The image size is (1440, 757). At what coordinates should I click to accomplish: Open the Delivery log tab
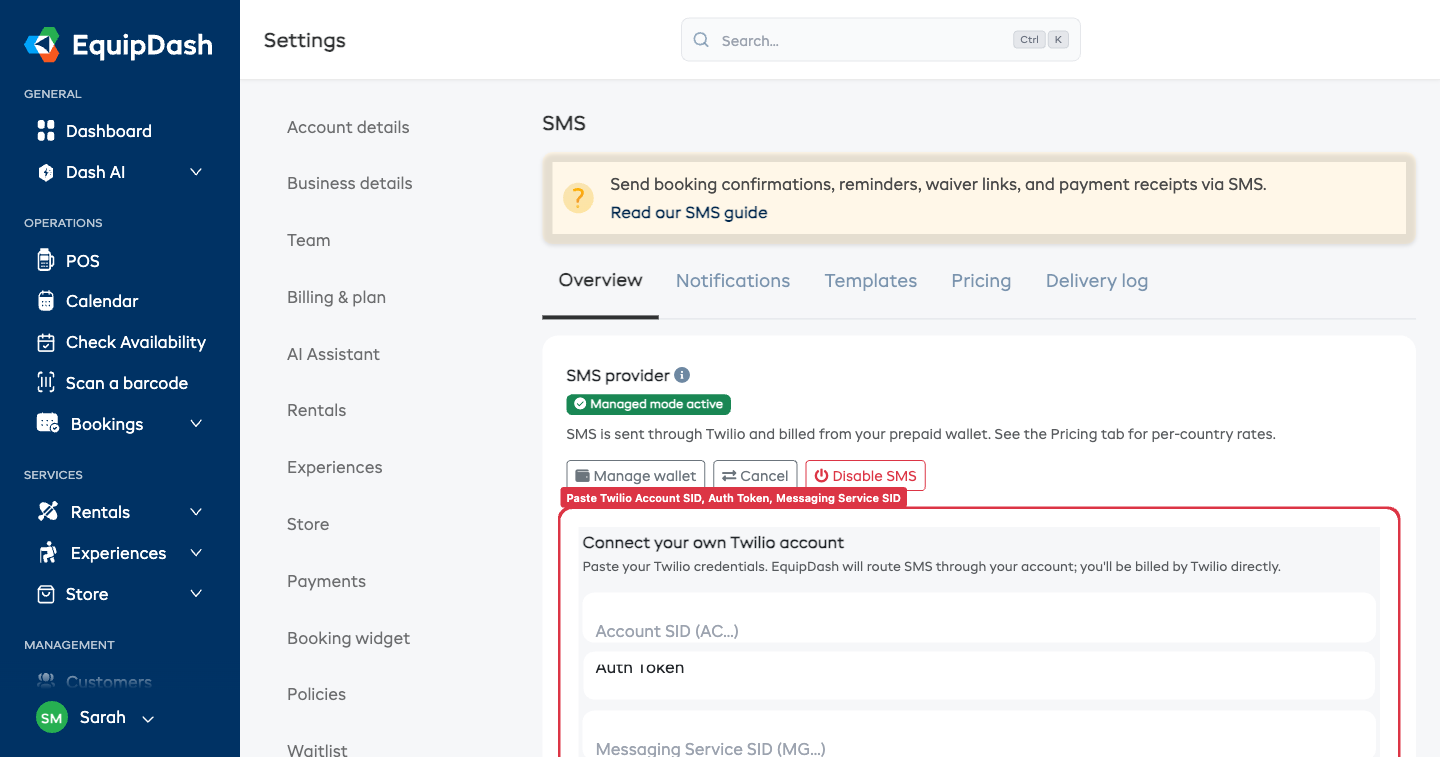(x=1097, y=281)
